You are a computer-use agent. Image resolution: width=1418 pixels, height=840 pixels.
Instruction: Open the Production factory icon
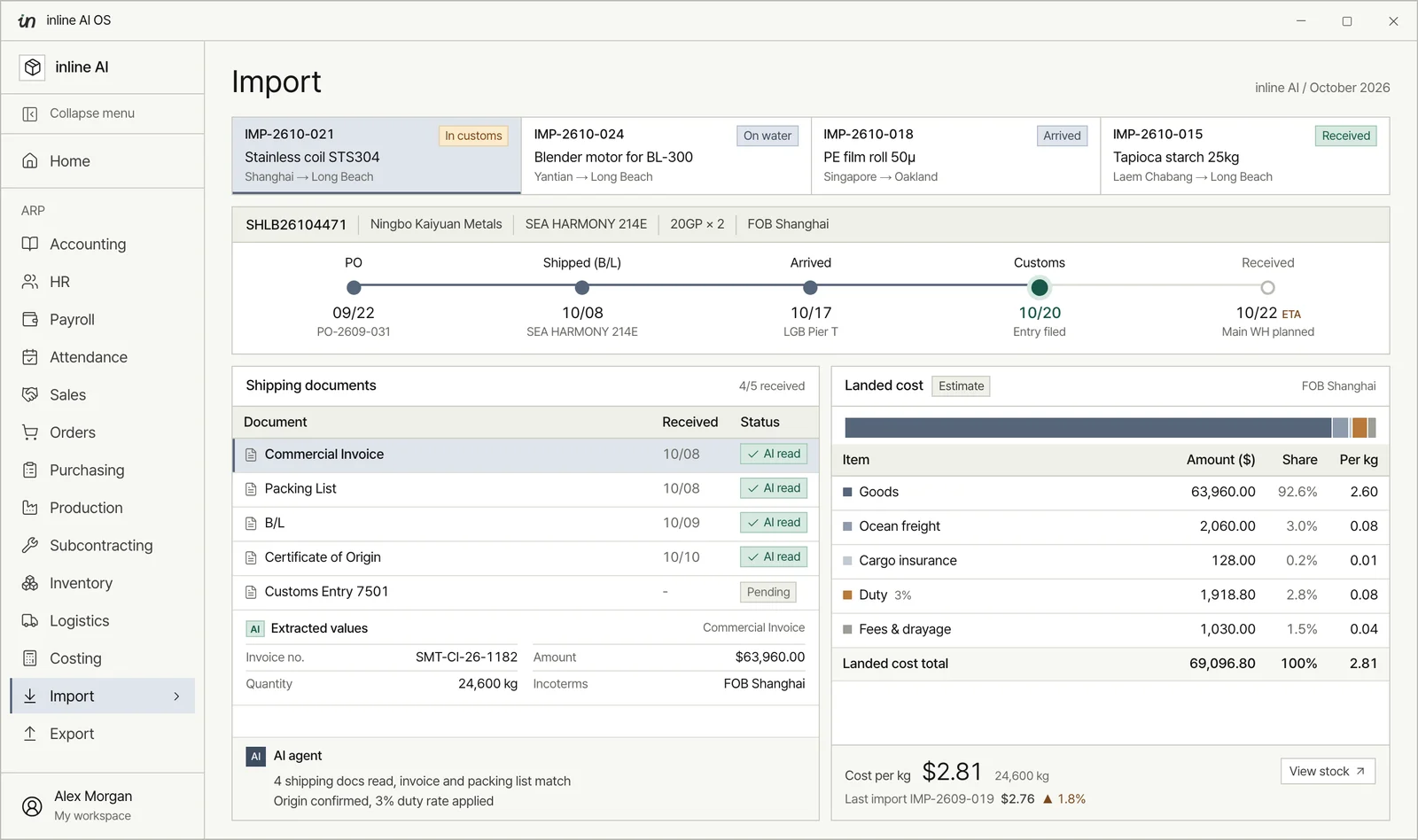[30, 508]
